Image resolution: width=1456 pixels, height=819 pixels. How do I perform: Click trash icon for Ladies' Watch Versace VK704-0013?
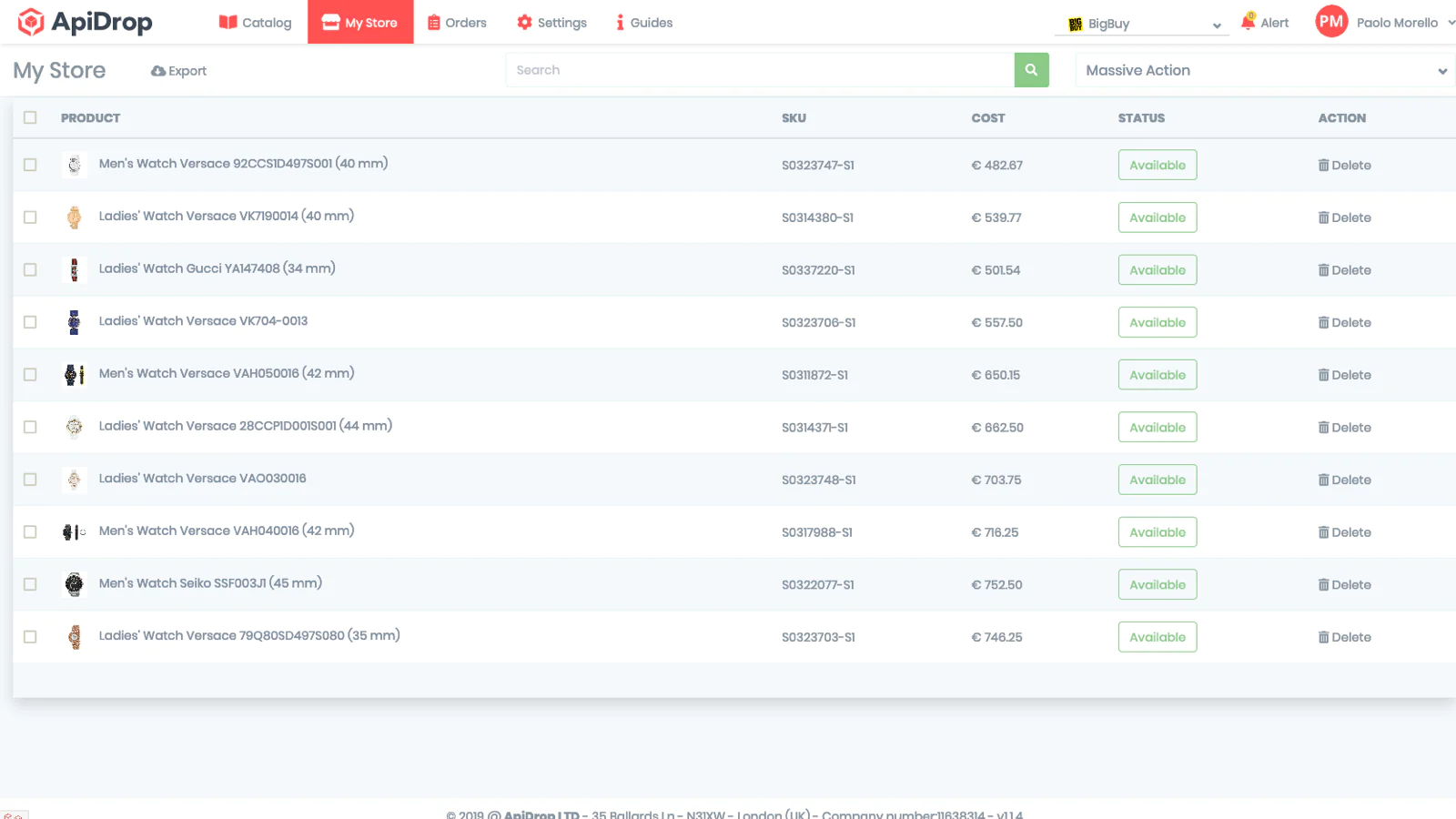coord(1323,322)
